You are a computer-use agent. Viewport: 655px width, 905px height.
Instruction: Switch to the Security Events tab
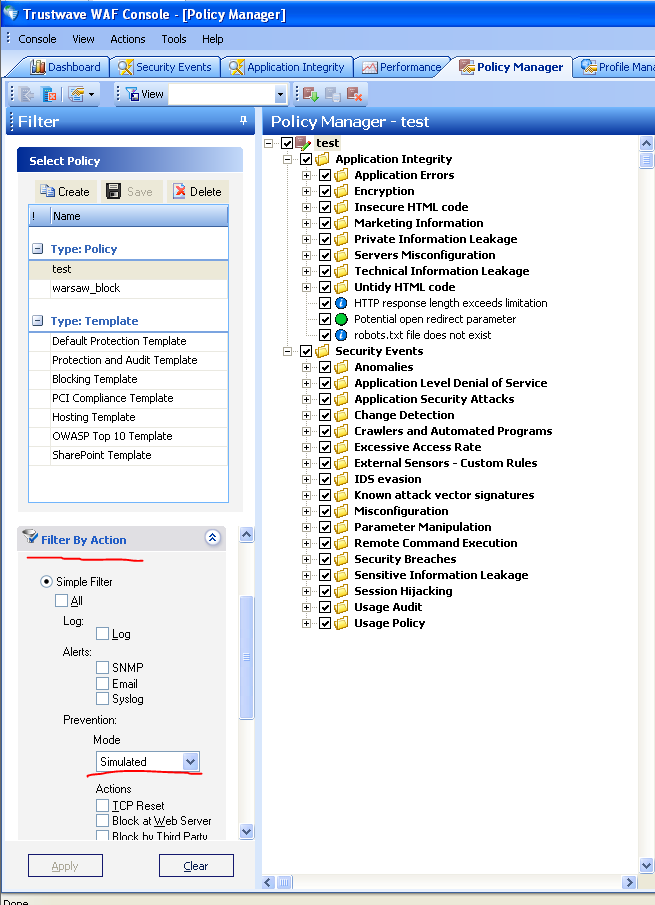[165, 67]
